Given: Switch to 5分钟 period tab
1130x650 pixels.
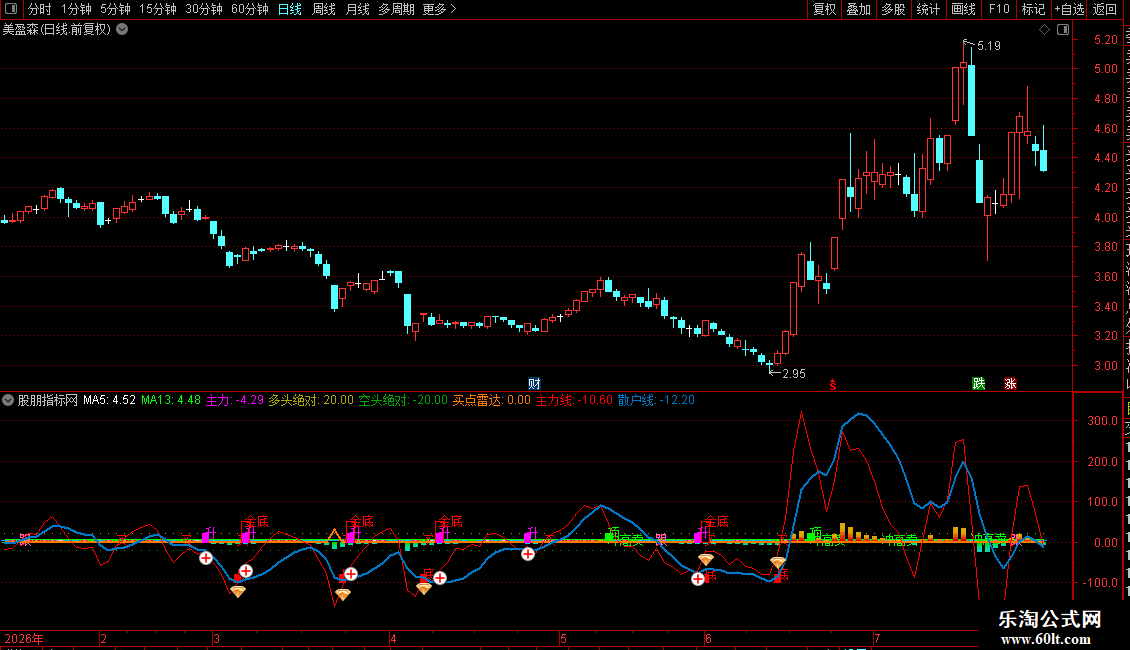Looking at the screenshot, I should point(115,9).
